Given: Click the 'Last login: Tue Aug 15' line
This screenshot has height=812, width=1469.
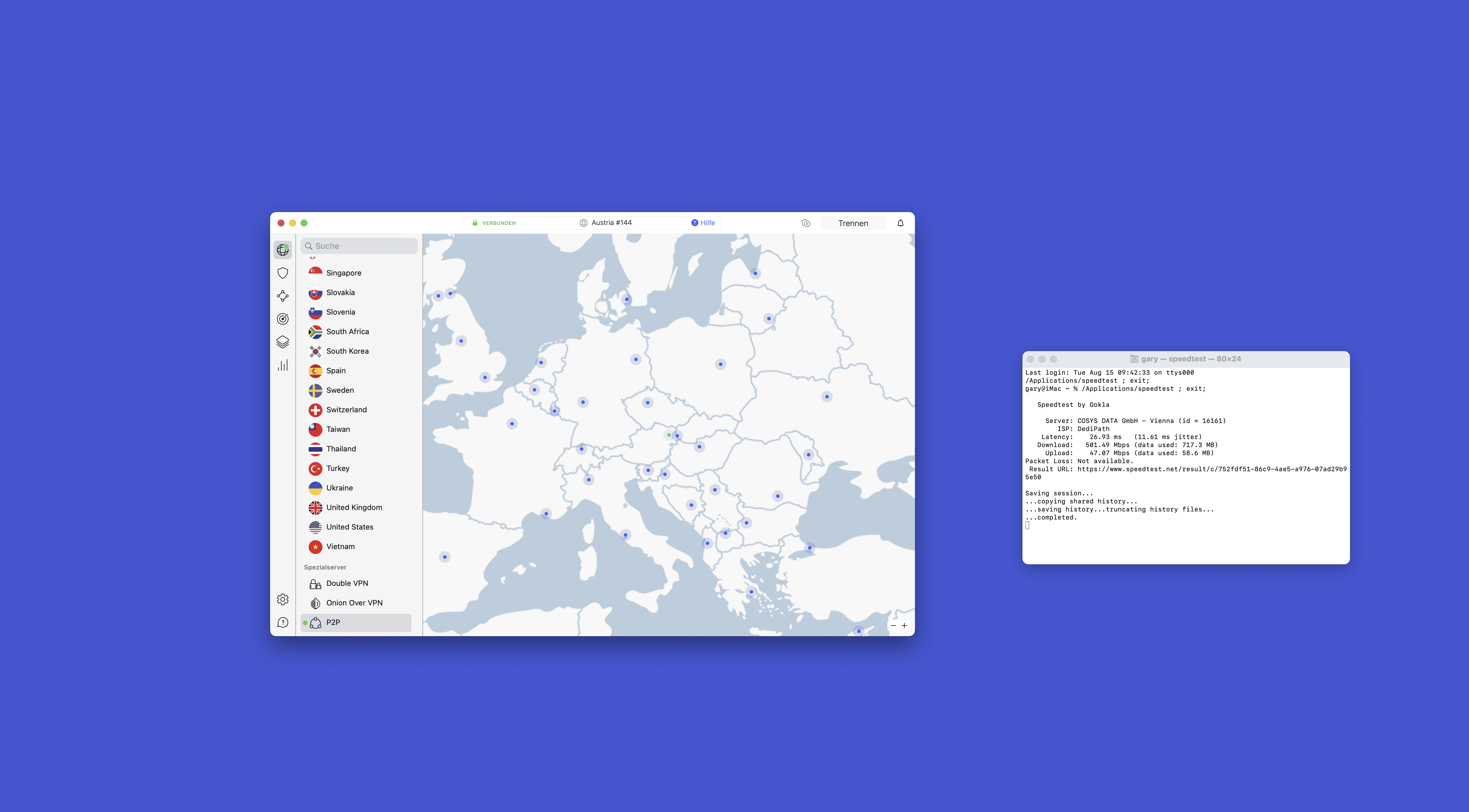Looking at the screenshot, I should coord(1109,373).
